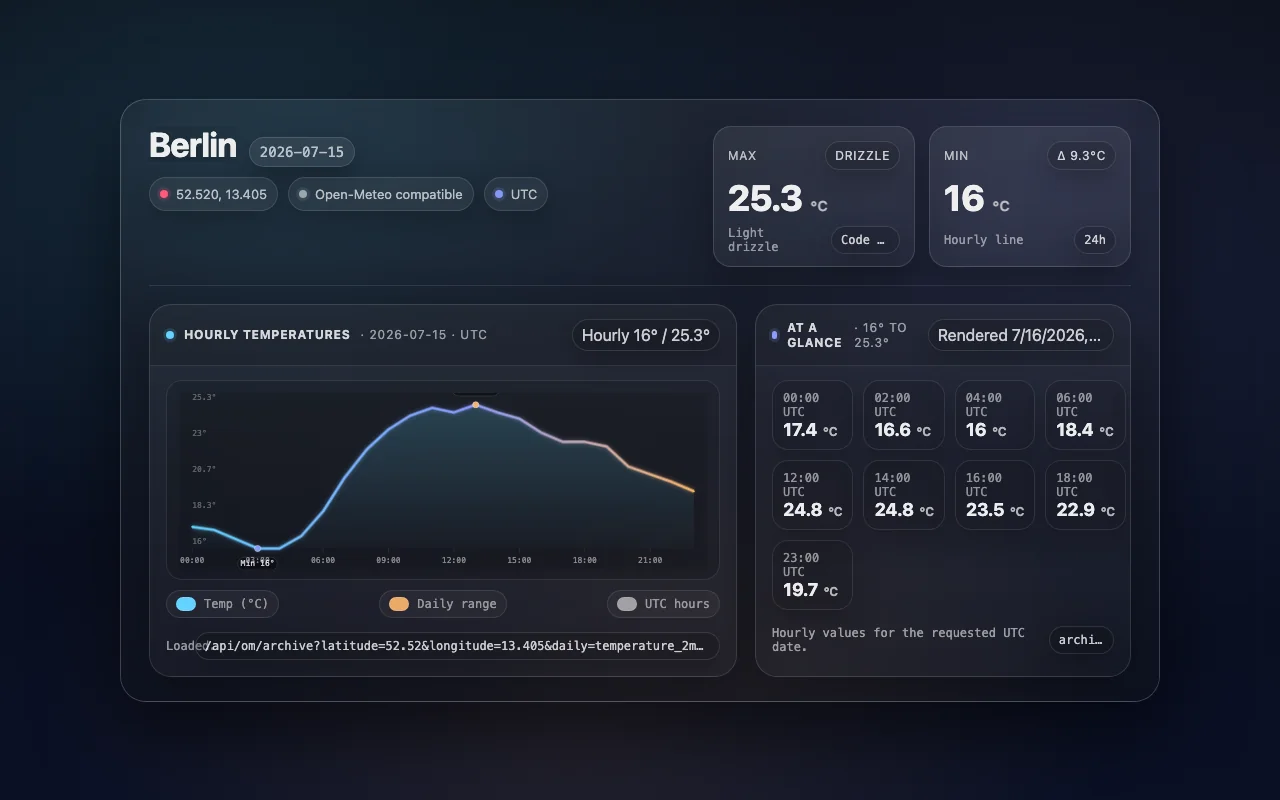Click the Hourly 16° / 25.3° pill

pyautogui.click(x=645, y=335)
